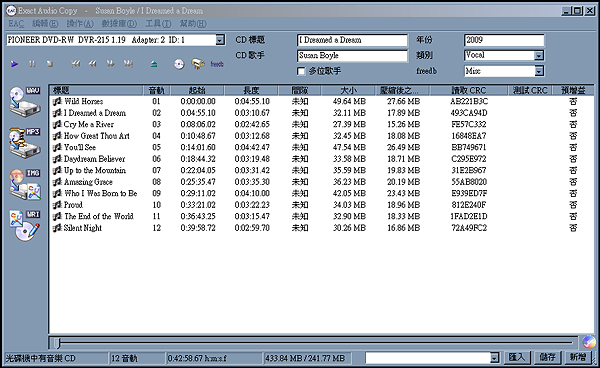Click the 讀取 CRC column header
Screen dimensions: 600x368
[x=469, y=90]
